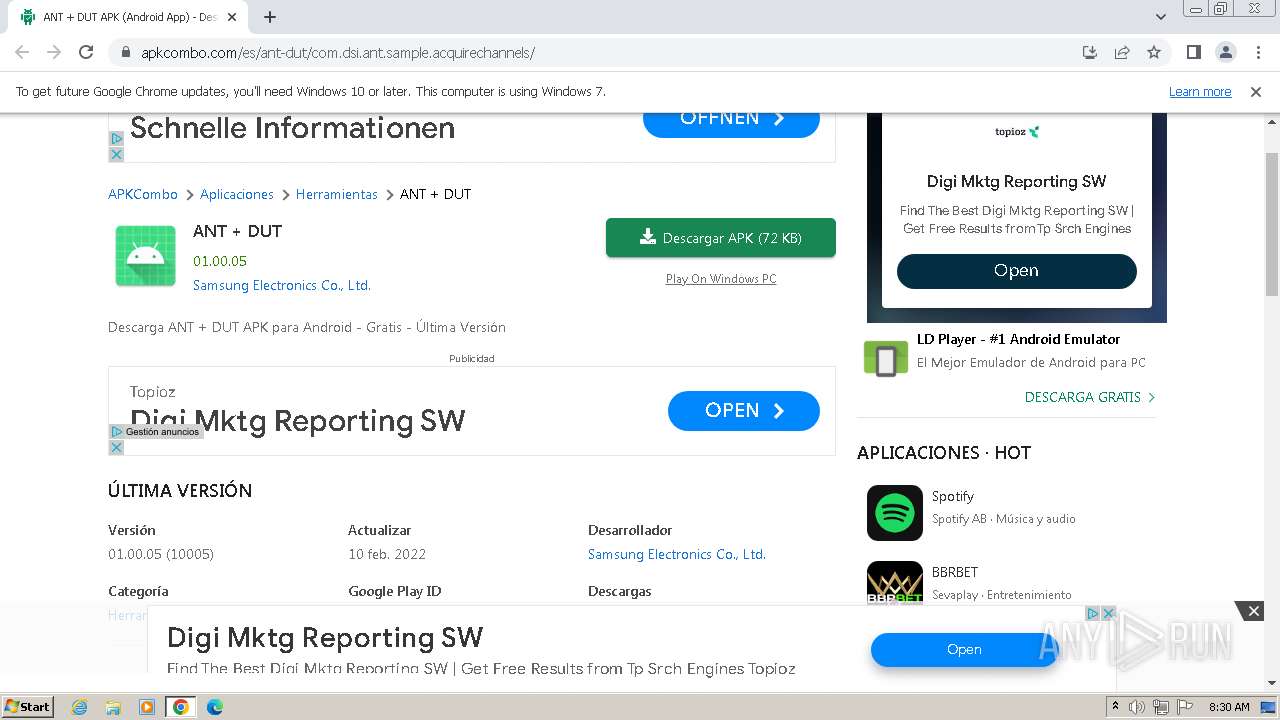Open LD Player - #1 Android Emulator
The width and height of the screenshot is (1280, 720).
click(1018, 339)
